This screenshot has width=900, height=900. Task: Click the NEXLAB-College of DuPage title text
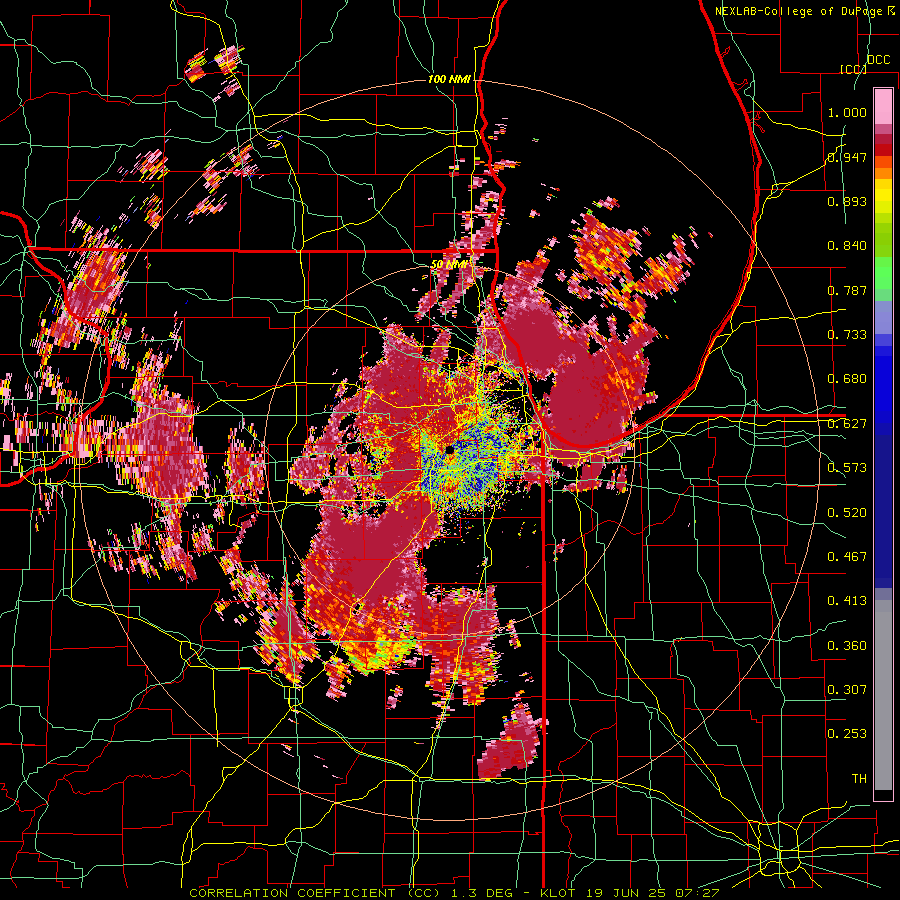[x=800, y=11]
